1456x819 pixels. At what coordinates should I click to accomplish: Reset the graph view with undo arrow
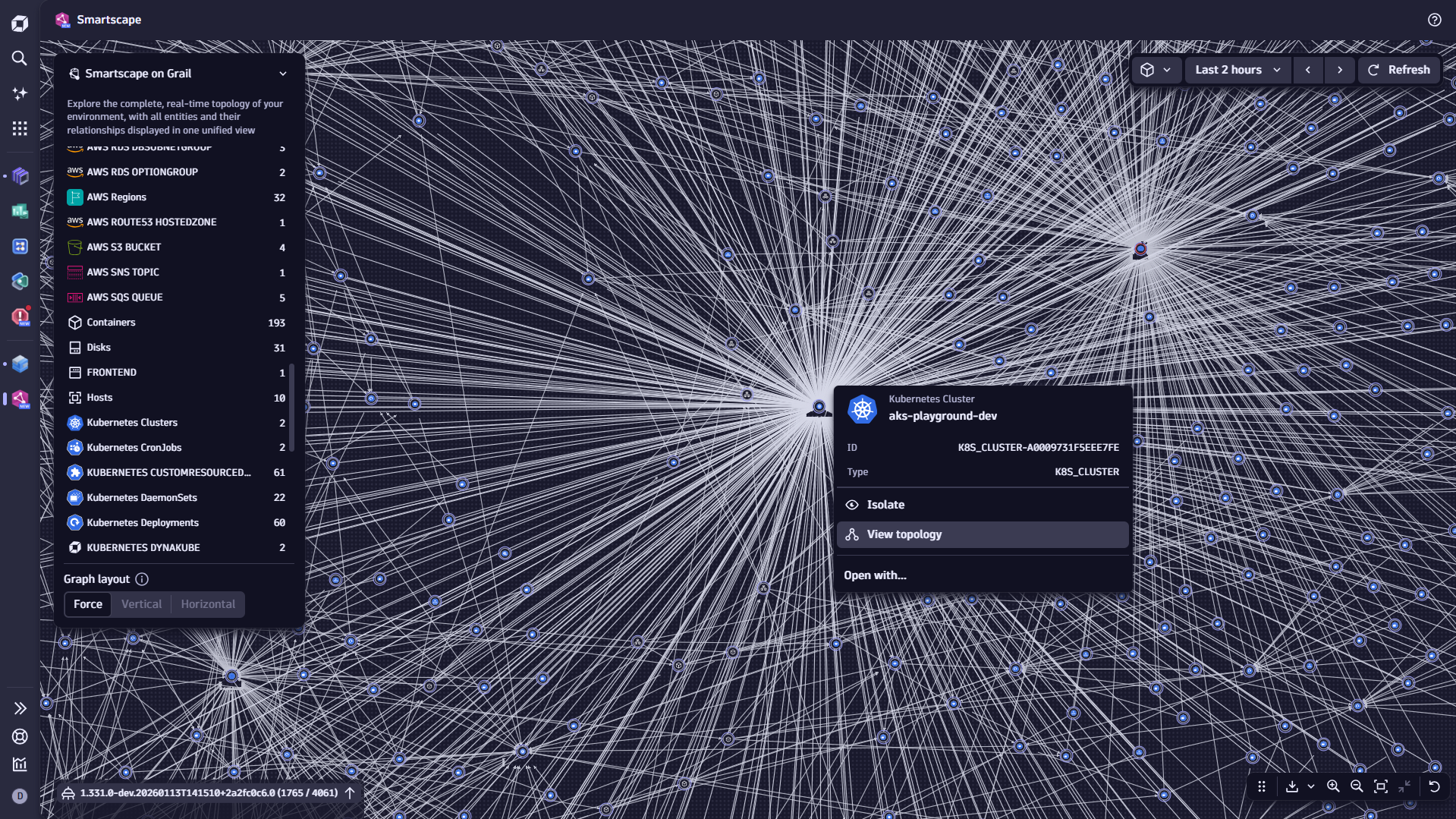click(x=1434, y=786)
